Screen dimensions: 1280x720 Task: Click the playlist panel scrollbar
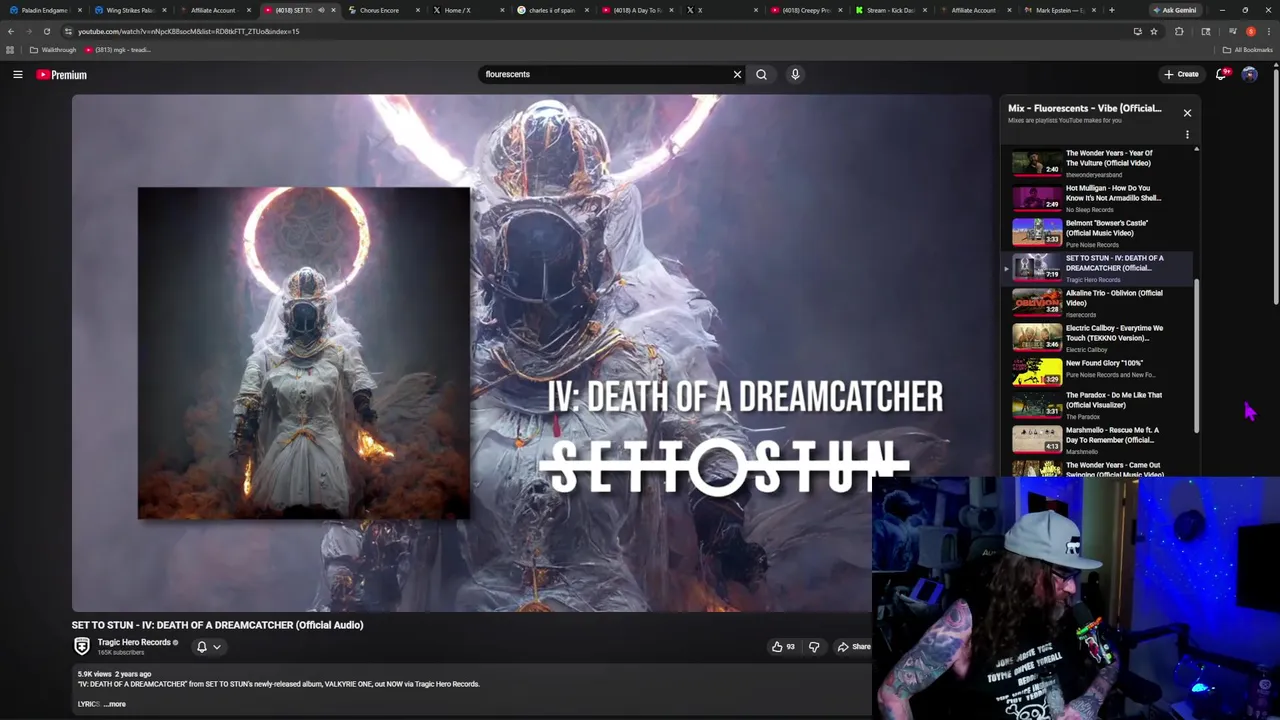1196,355
